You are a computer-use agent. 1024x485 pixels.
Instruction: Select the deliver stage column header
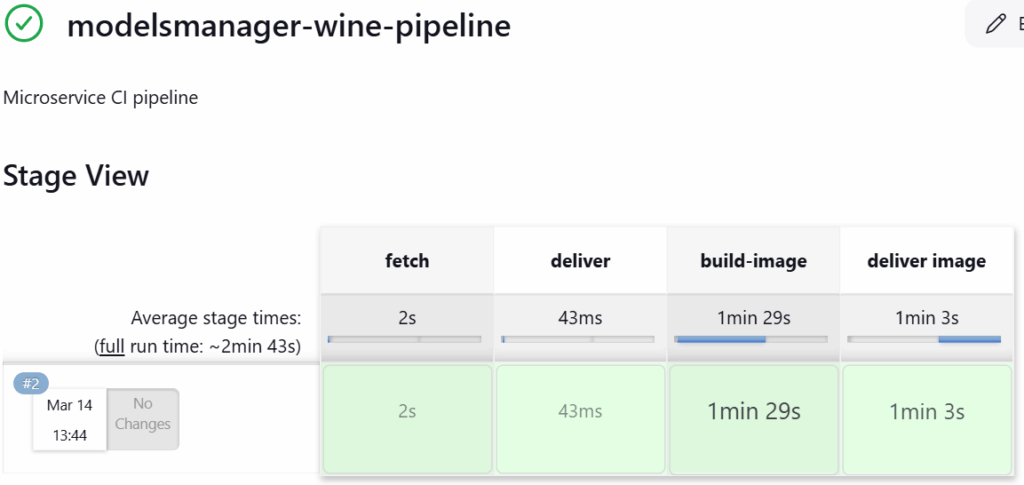[580, 261]
